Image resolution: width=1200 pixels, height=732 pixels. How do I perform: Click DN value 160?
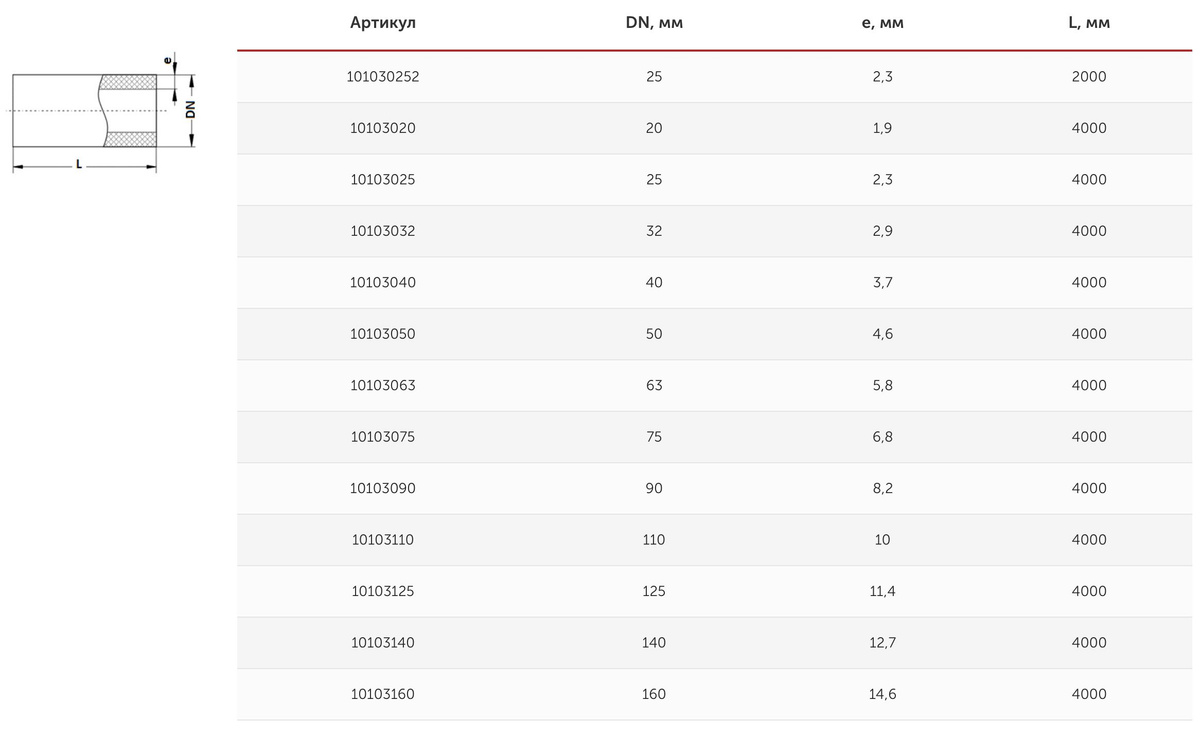click(654, 694)
